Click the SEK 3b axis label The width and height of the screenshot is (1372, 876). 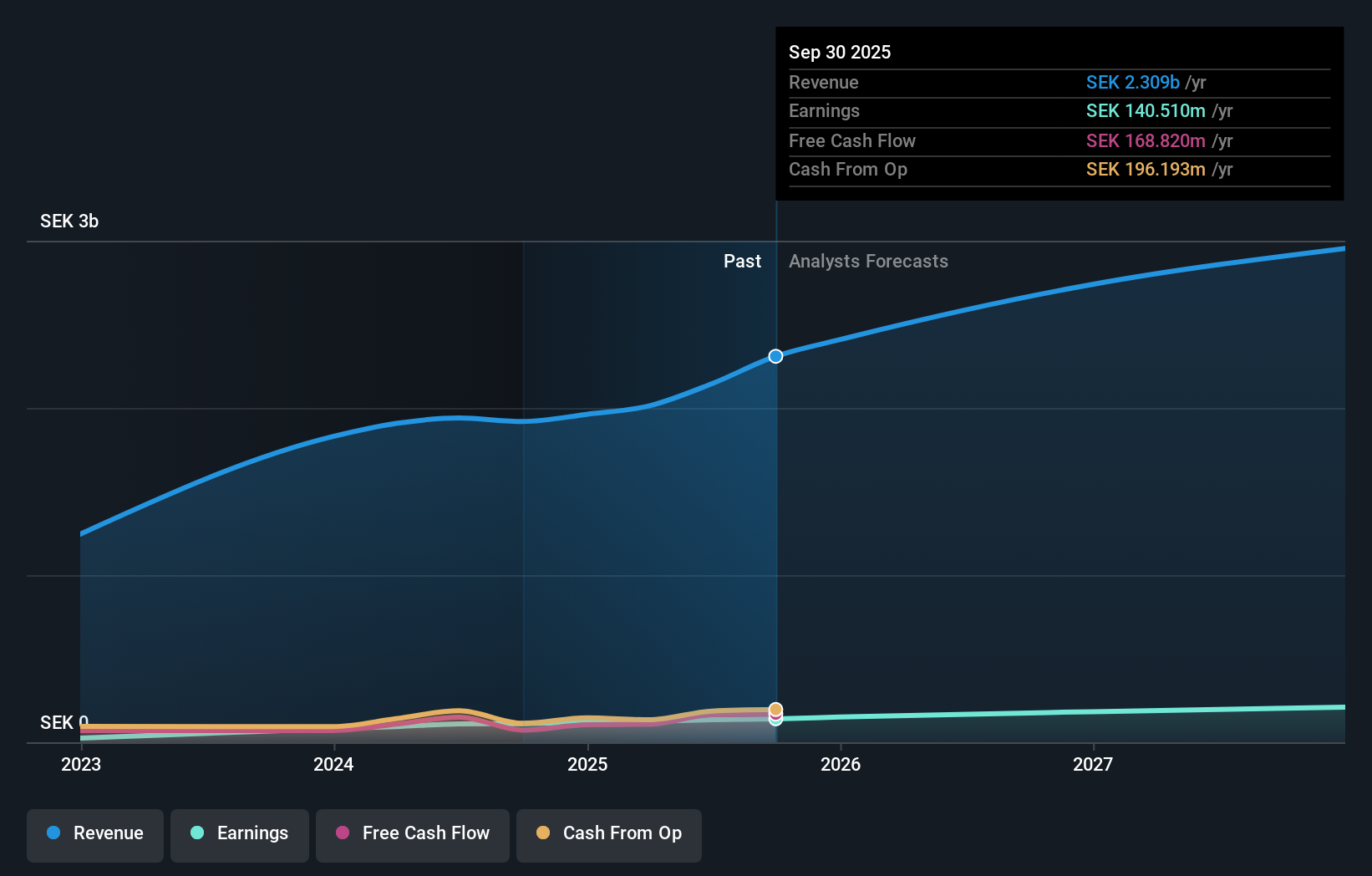click(x=69, y=222)
